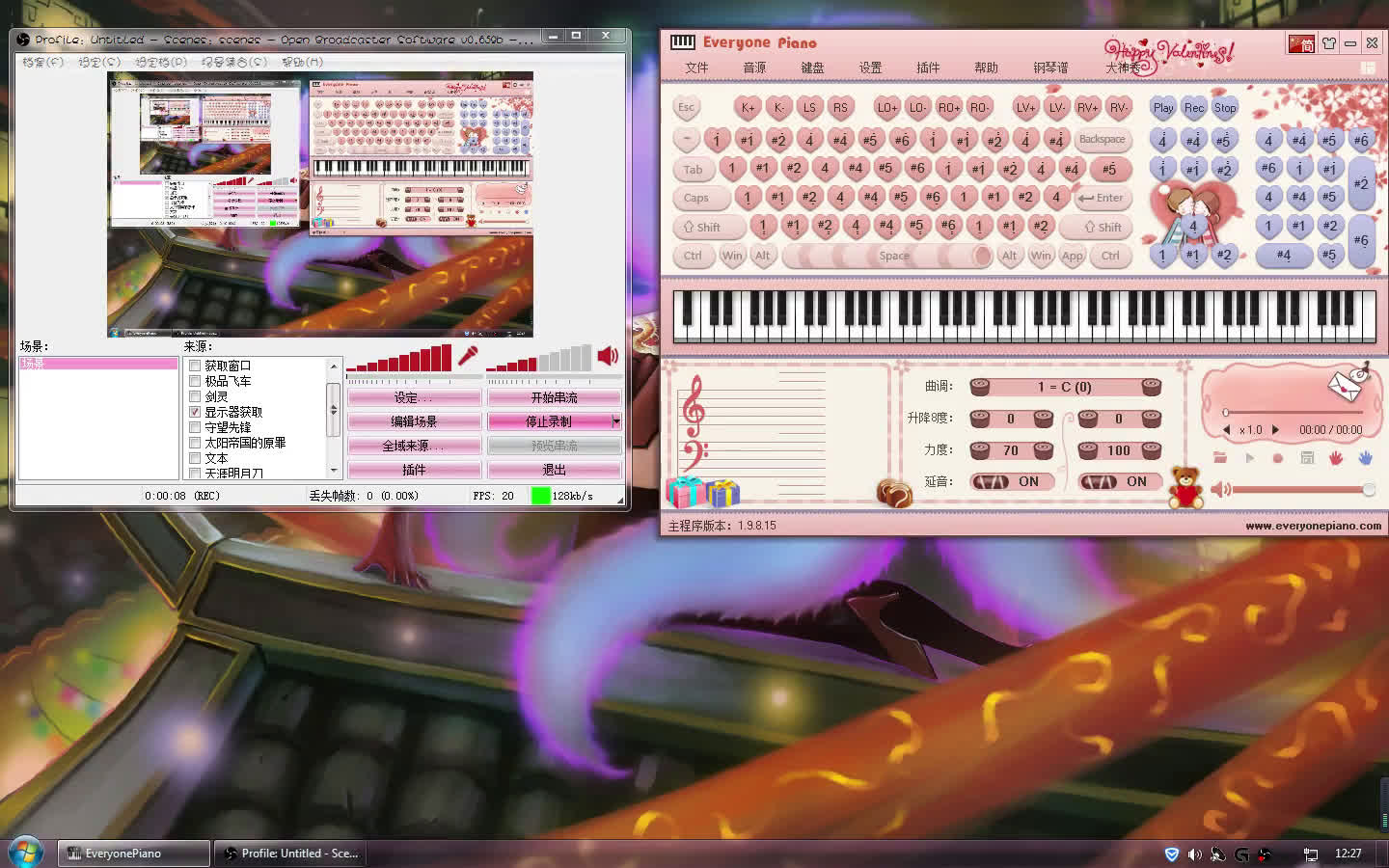The width and height of the screenshot is (1389, 868).
Task: Click the 编辑场景 button
Action: [414, 421]
